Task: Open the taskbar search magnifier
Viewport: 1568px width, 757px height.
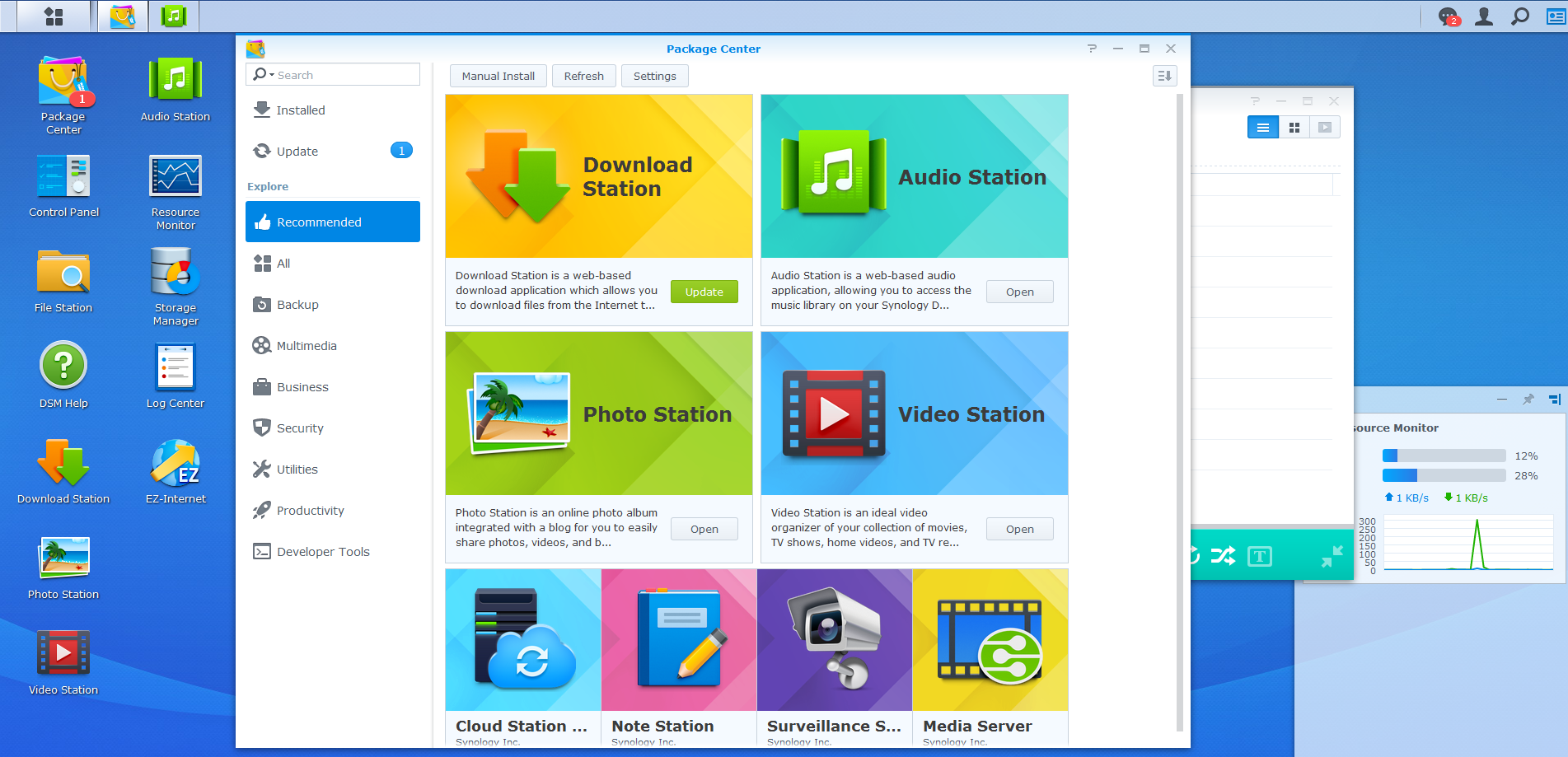Action: tap(1520, 16)
